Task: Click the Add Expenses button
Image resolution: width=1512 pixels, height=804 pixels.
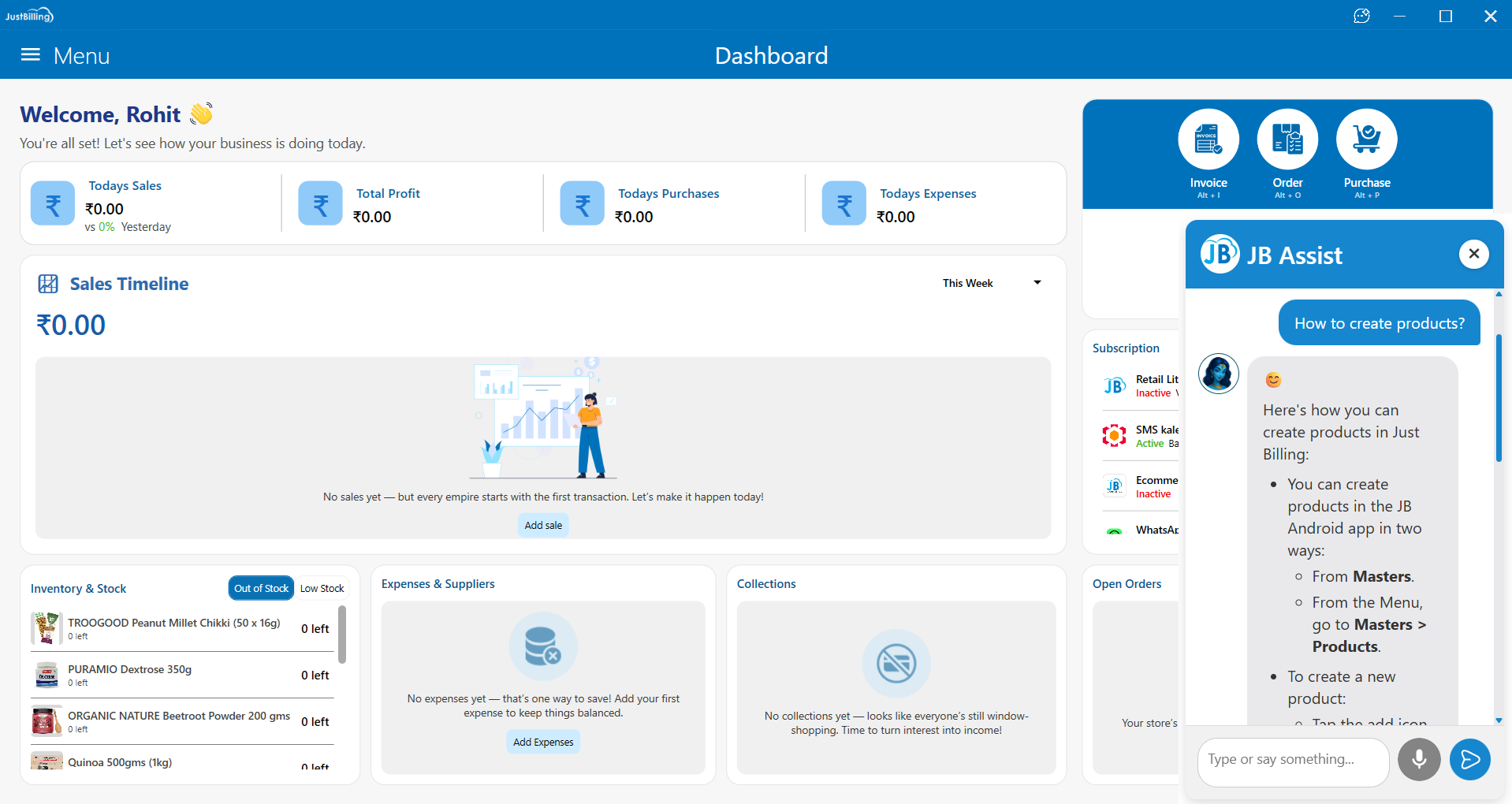Action: 543,742
